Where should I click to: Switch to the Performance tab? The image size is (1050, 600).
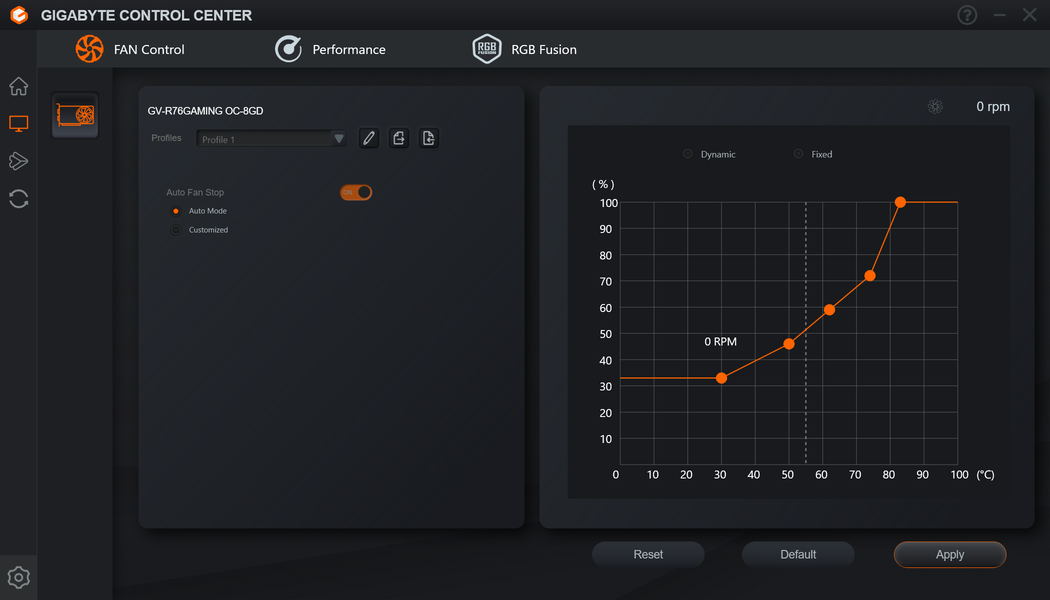330,49
